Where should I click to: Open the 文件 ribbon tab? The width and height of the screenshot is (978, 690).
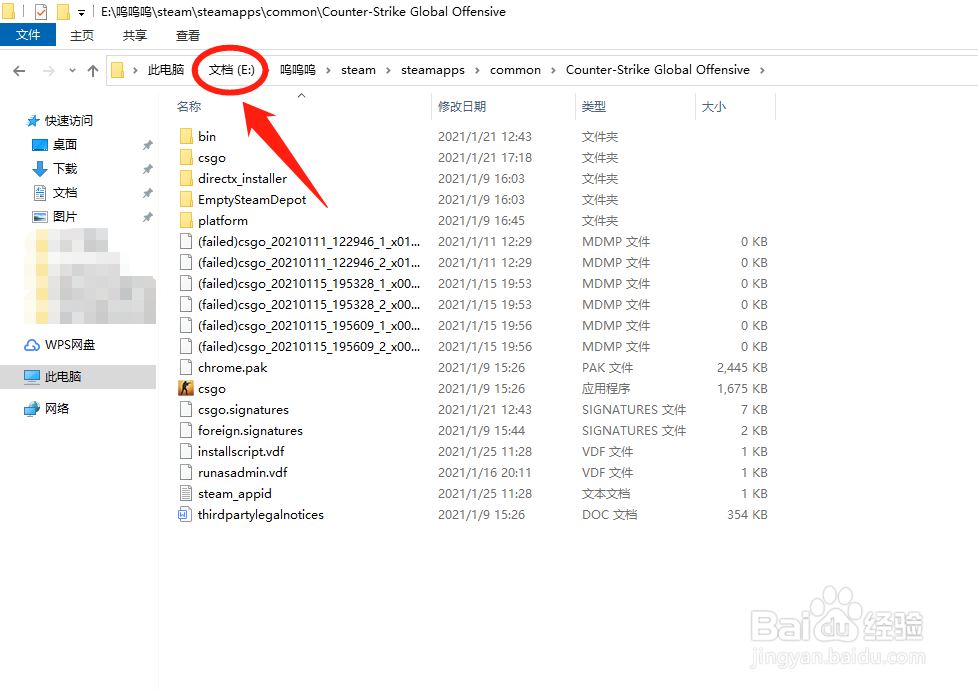tap(28, 35)
